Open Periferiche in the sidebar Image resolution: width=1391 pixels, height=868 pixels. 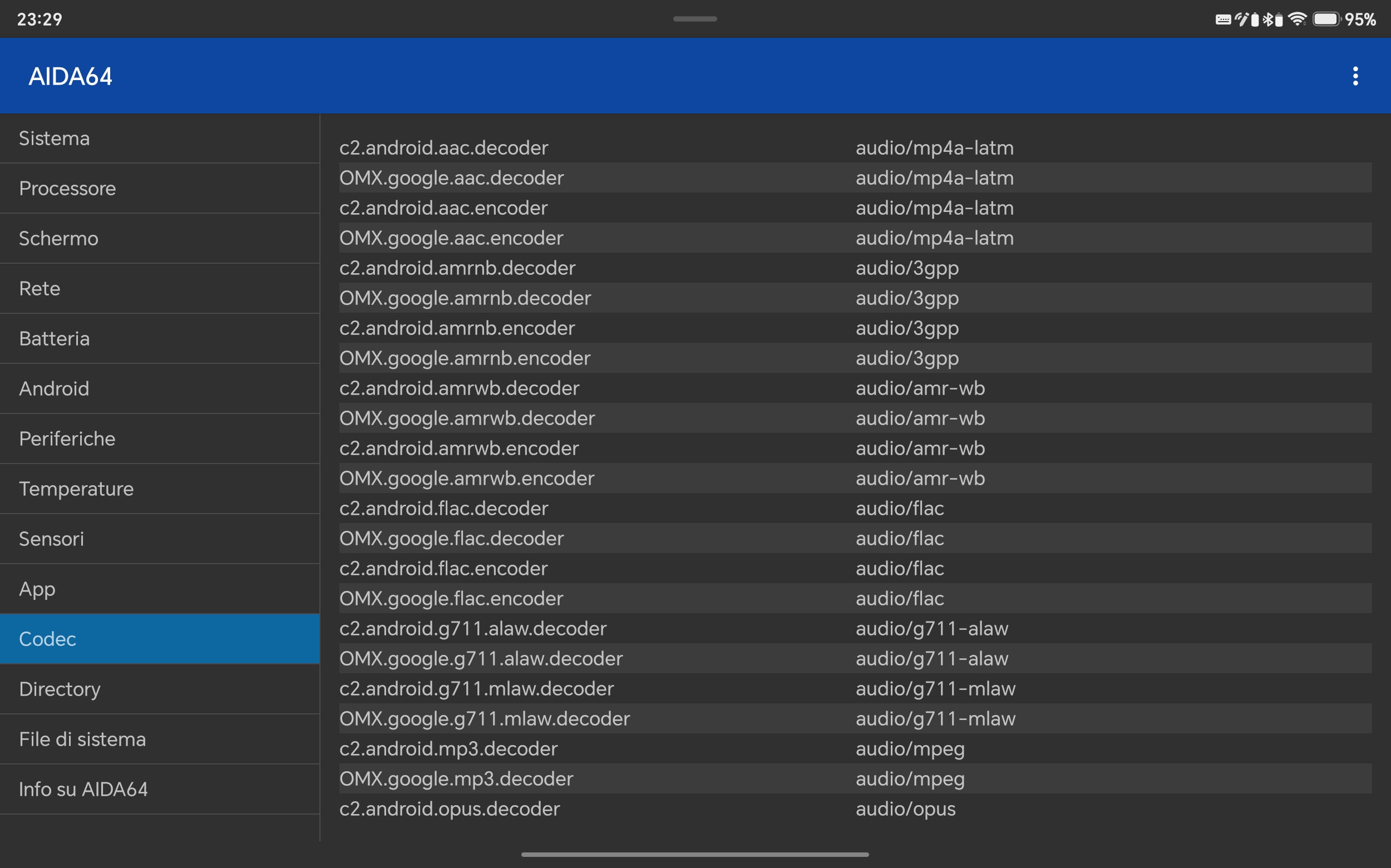coord(160,438)
